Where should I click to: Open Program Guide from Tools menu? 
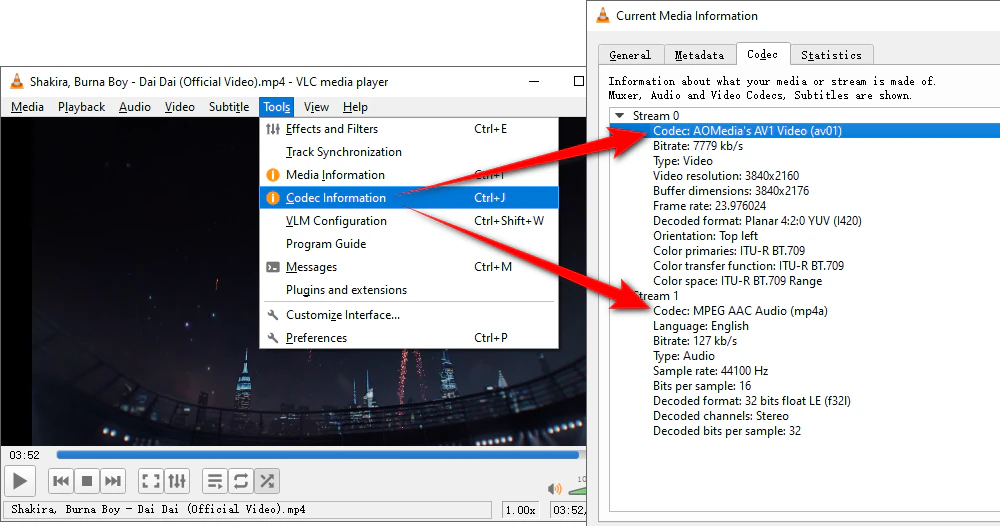[409, 244]
